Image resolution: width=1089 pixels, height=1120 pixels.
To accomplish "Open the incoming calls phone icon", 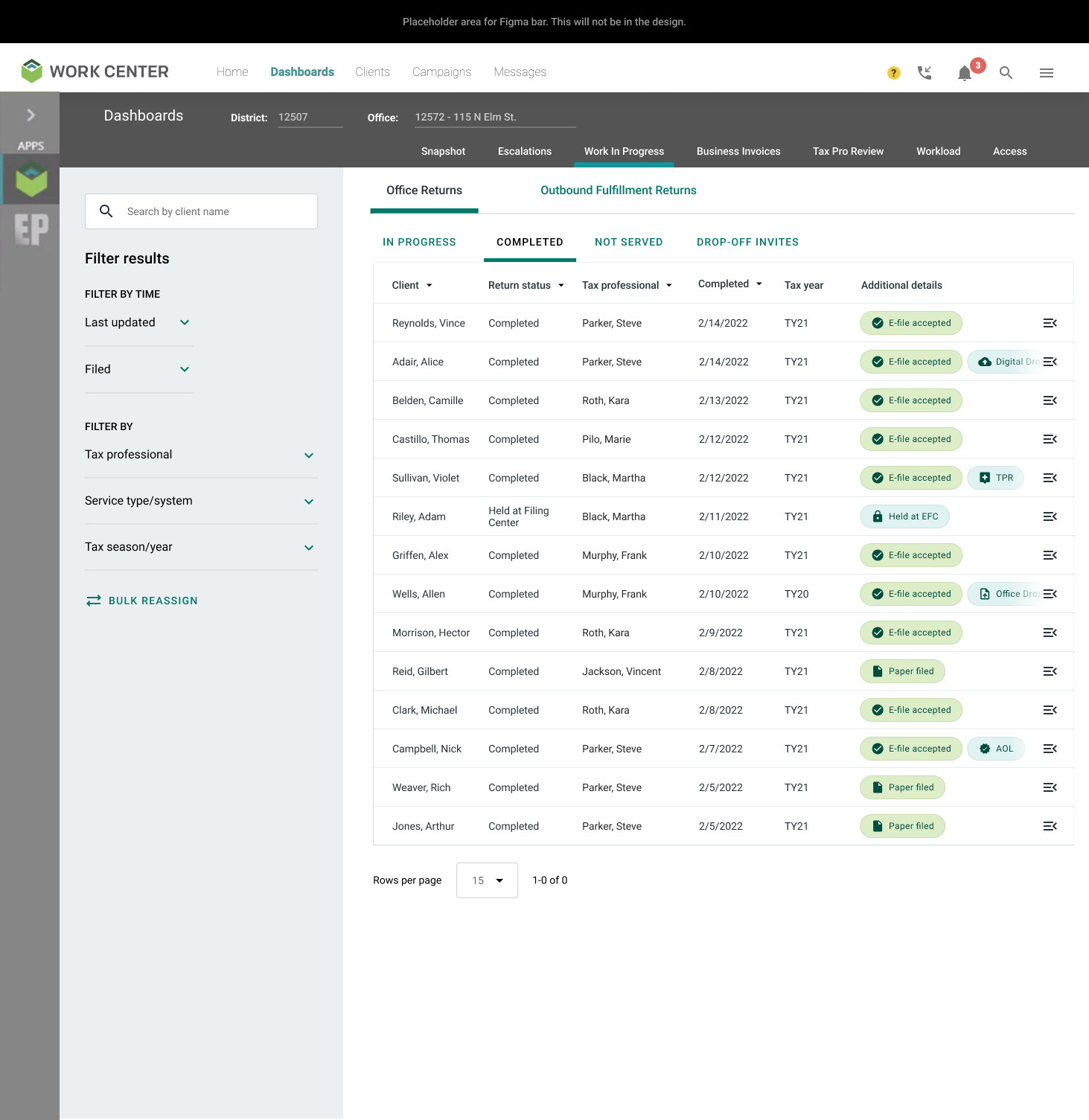I will [924, 72].
